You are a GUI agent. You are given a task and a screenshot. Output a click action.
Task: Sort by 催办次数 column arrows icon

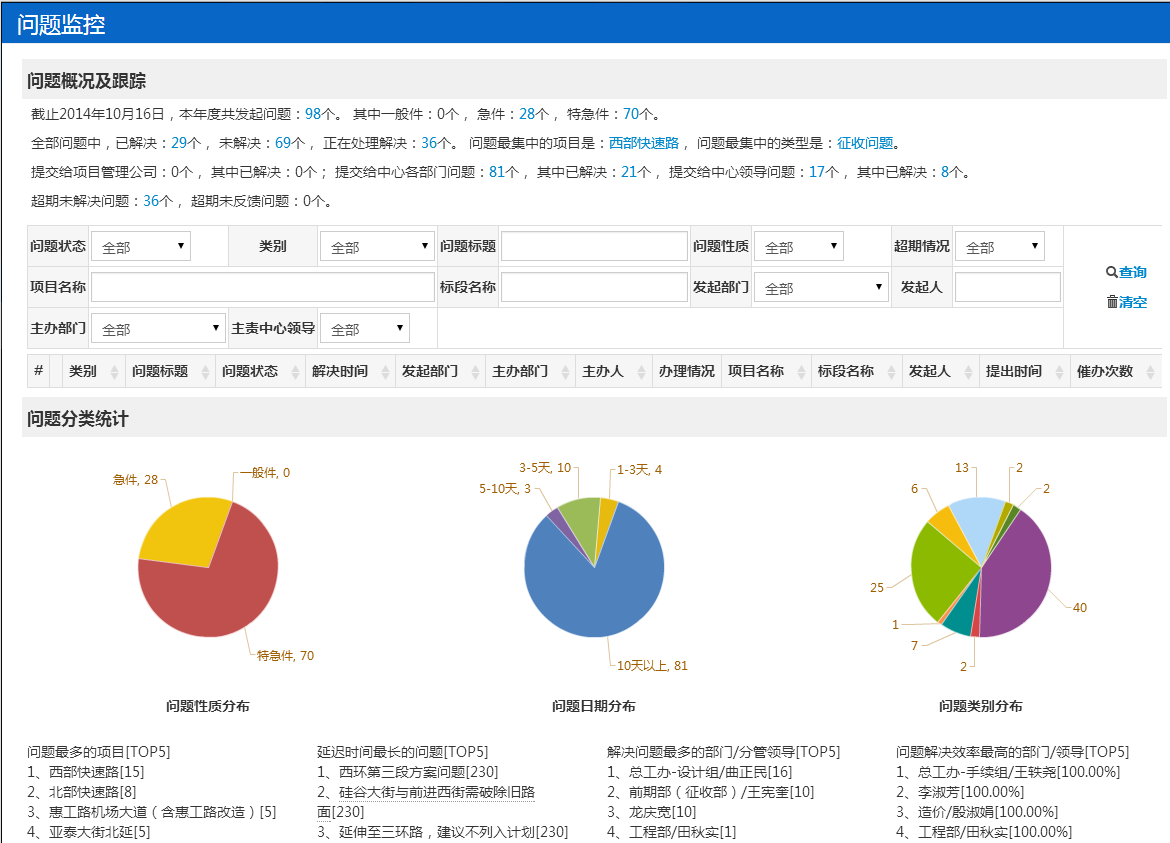(1150, 372)
